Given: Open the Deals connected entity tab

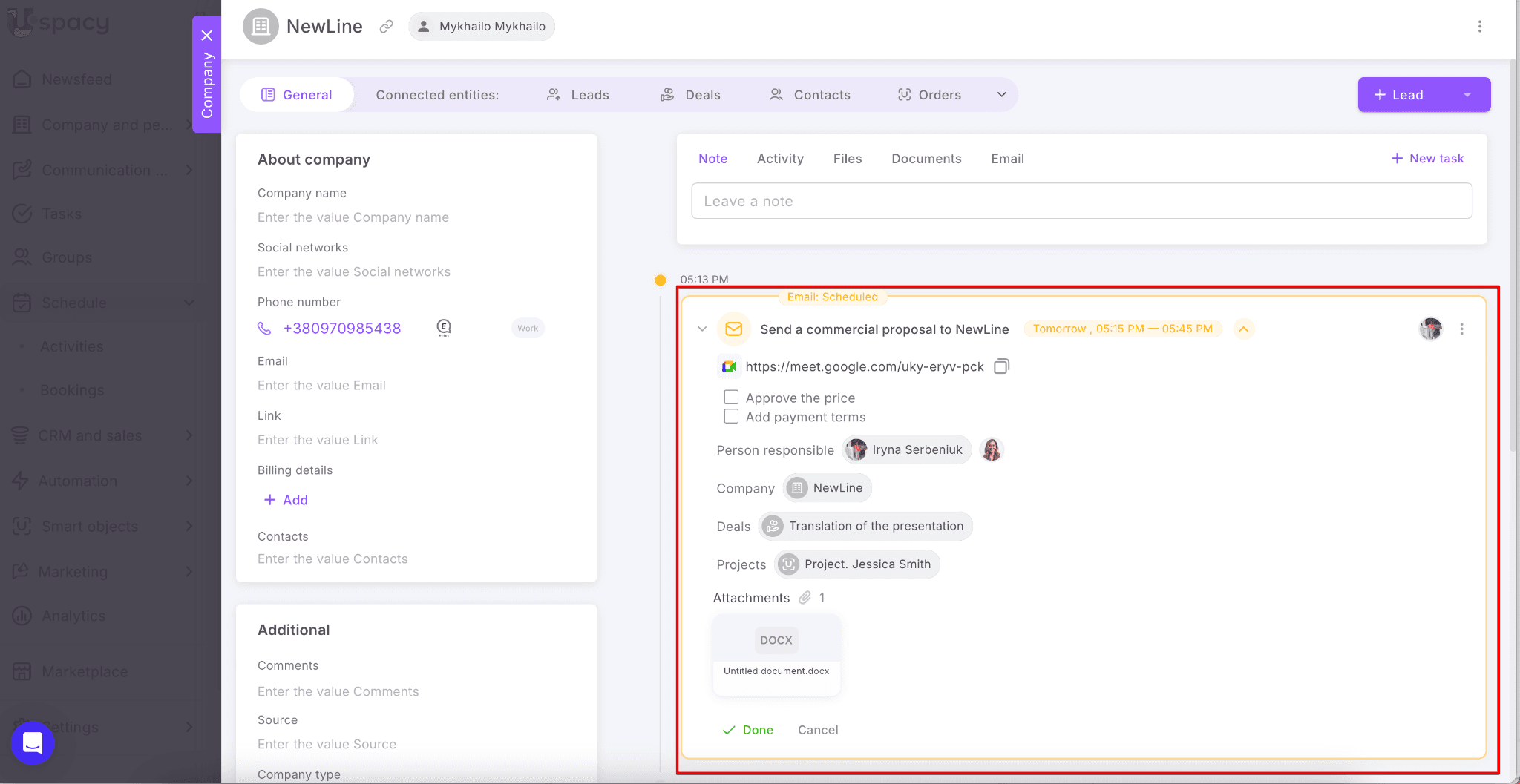Looking at the screenshot, I should [691, 95].
